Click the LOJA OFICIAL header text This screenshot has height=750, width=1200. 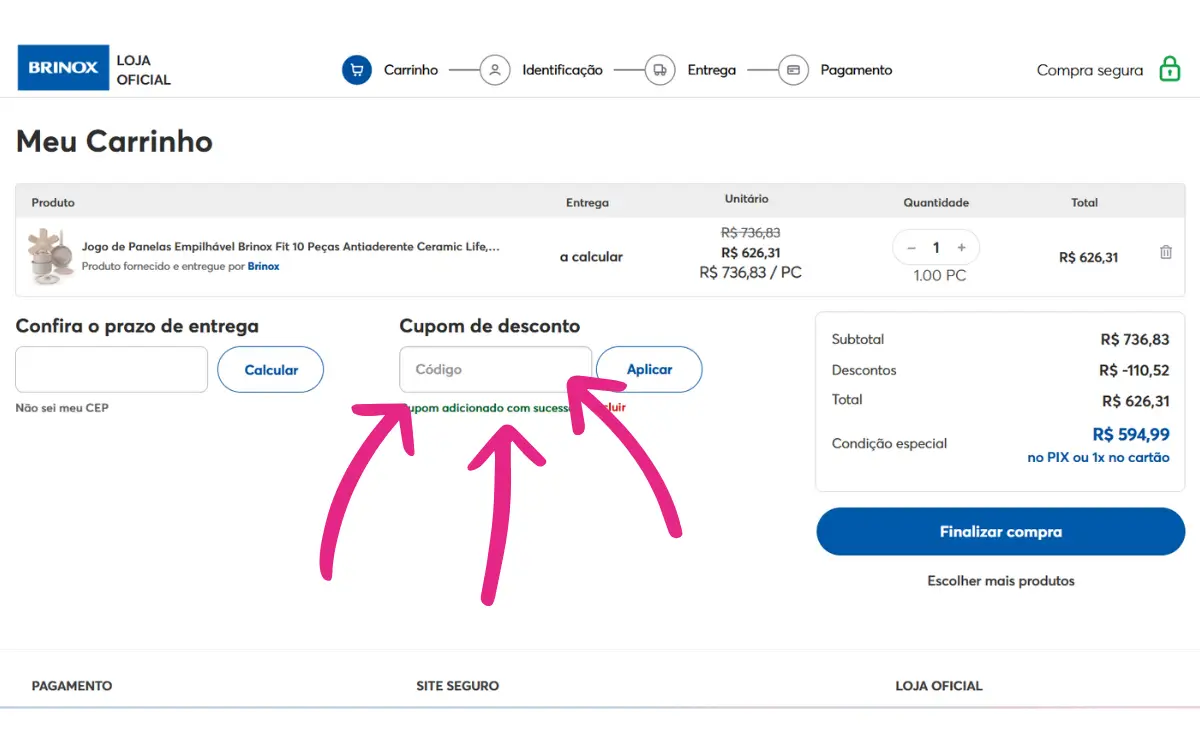pyautogui.click(x=143, y=70)
